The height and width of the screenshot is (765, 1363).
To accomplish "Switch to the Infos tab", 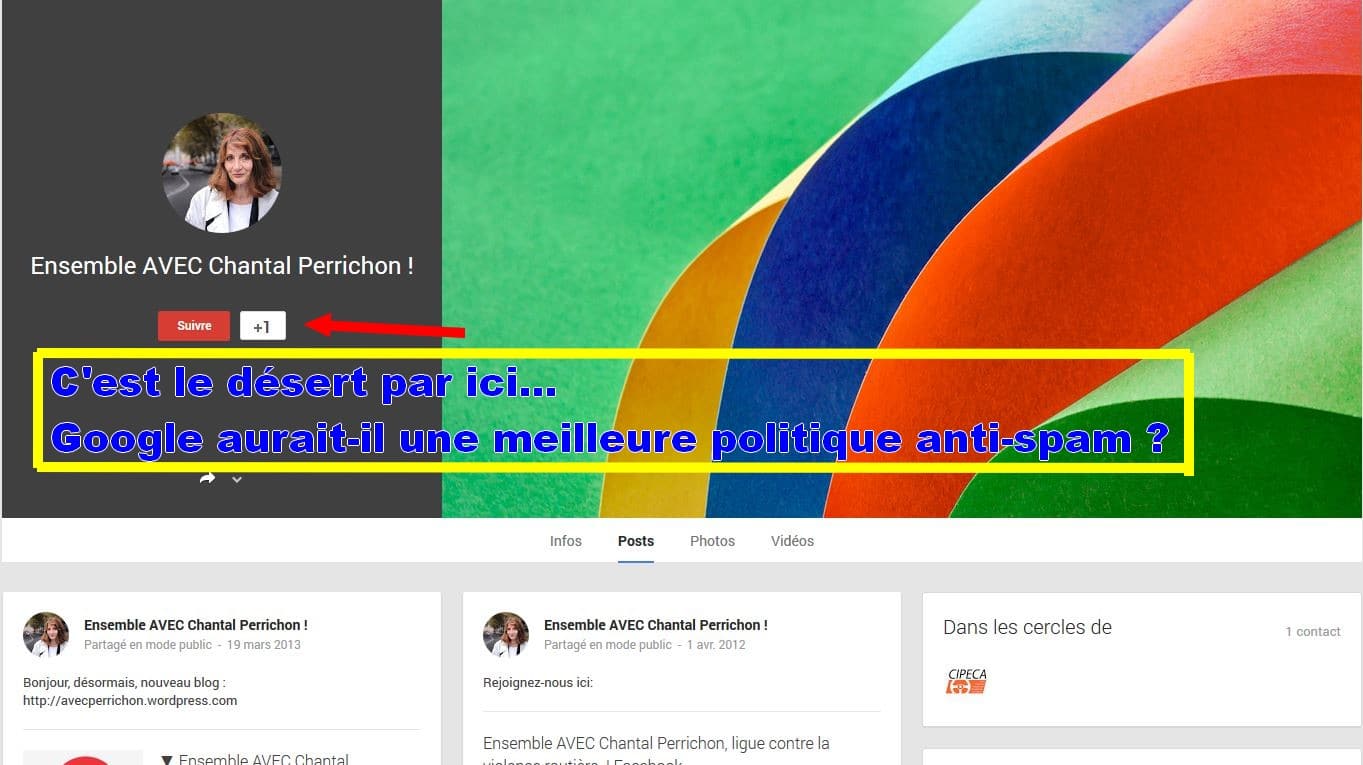I will 565,541.
